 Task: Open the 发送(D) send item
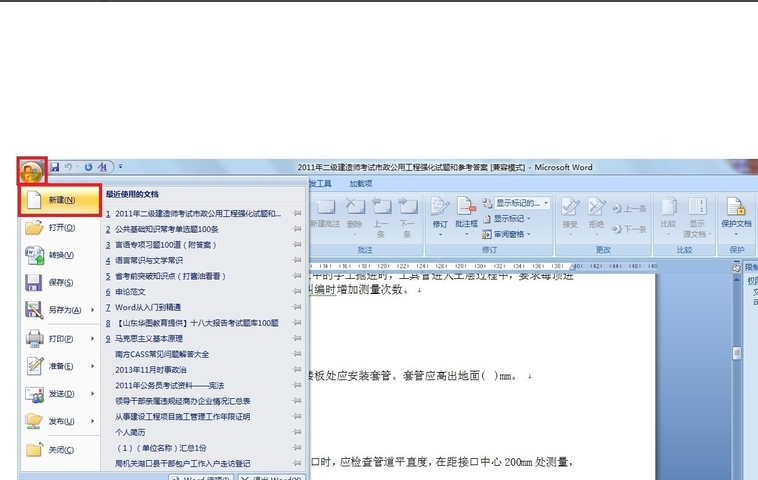pos(60,394)
